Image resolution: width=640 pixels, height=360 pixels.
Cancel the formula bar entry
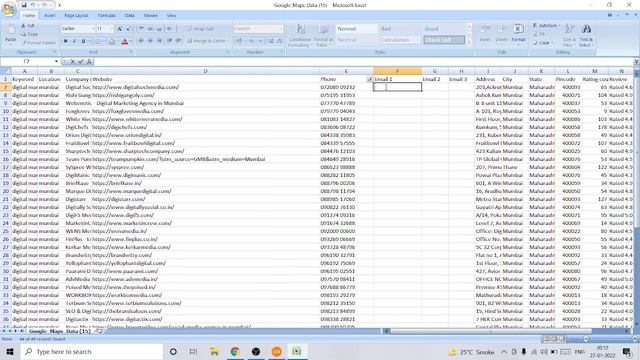tap(72, 62)
